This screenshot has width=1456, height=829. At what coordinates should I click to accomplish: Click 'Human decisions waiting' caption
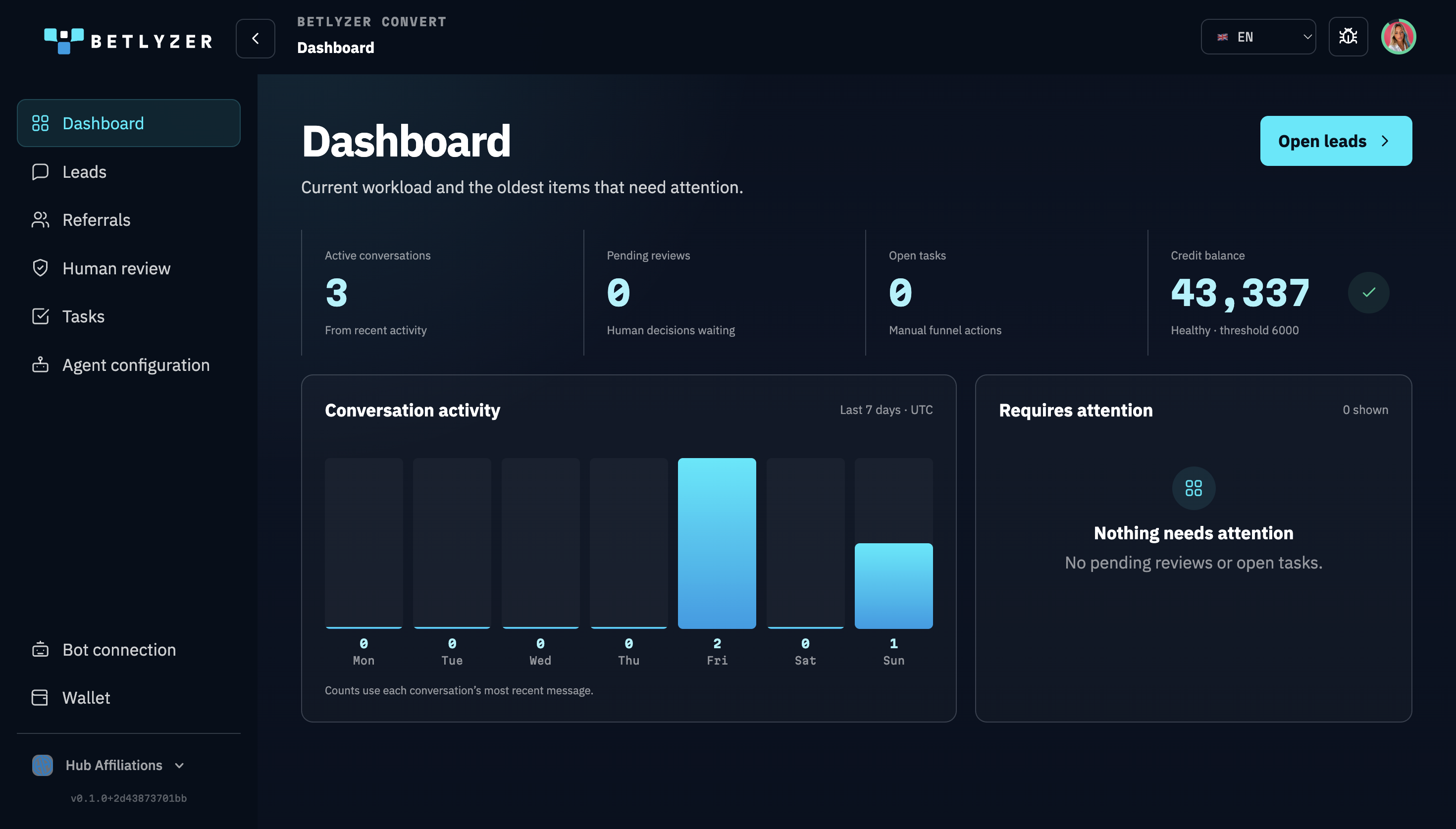(671, 330)
